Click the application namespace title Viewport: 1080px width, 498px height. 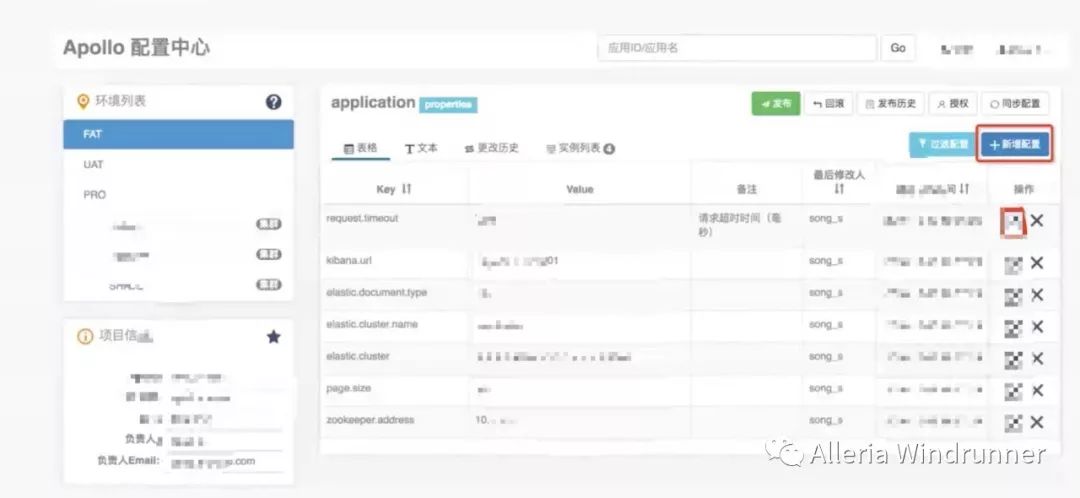point(373,103)
